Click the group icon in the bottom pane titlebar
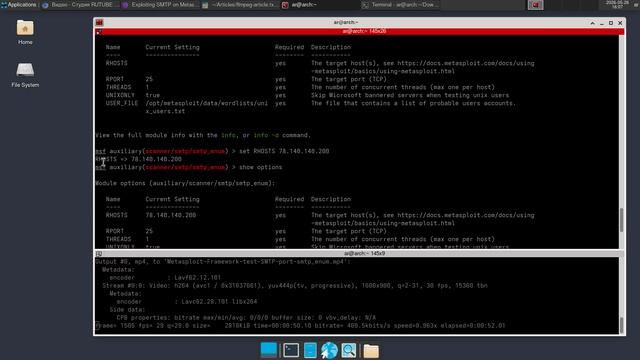 pyautogui.click(x=99, y=253)
